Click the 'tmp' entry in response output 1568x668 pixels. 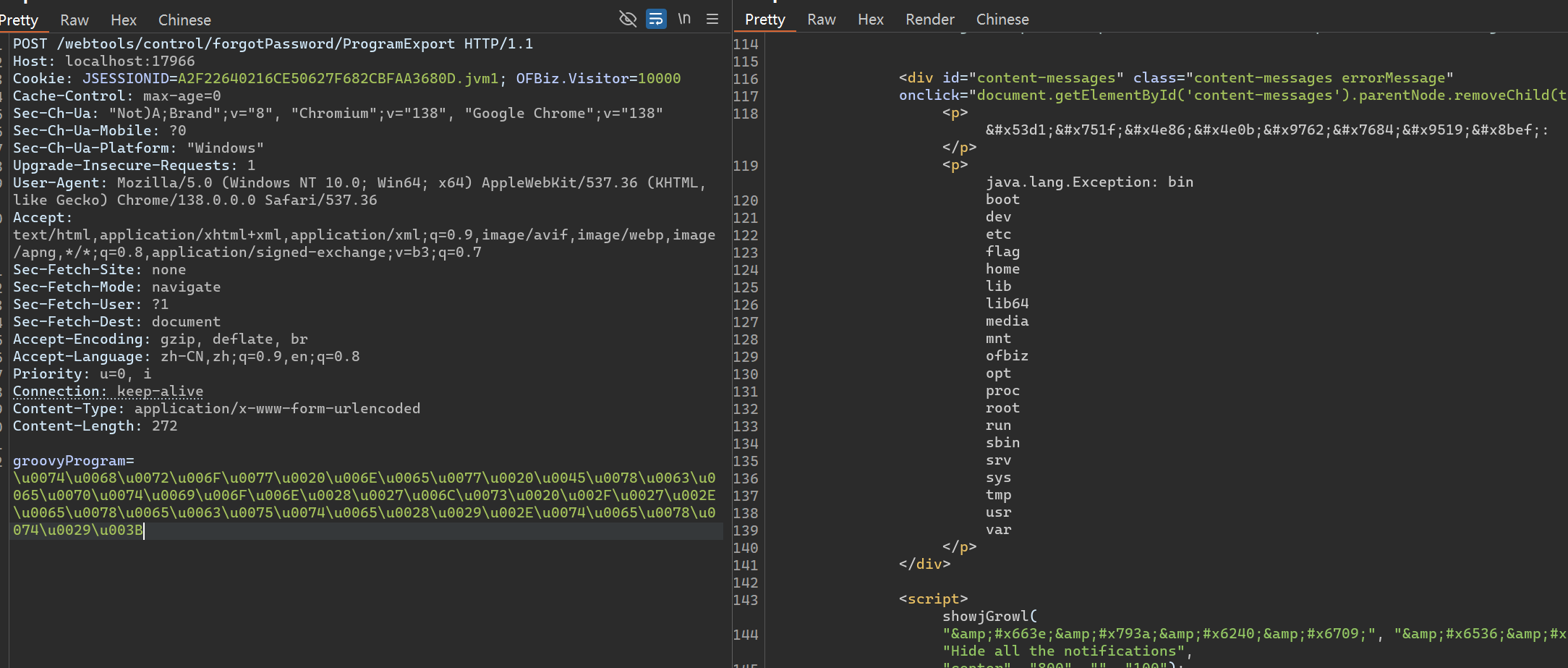point(998,495)
